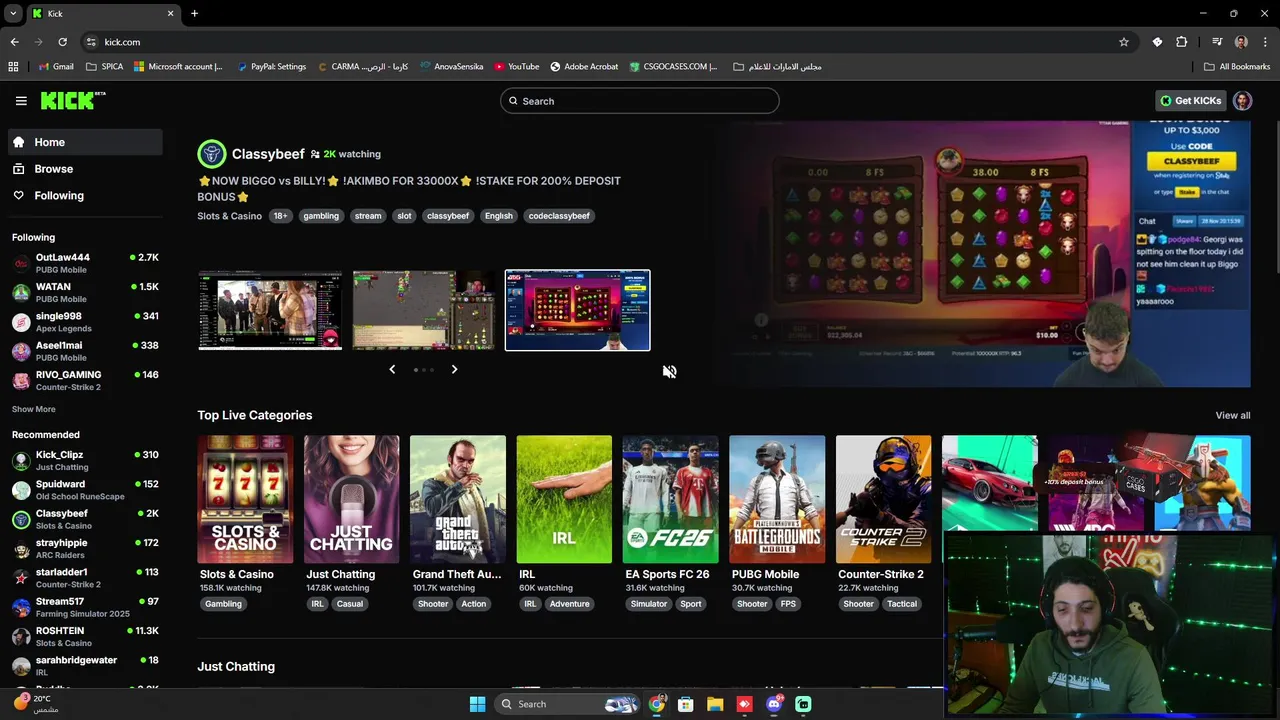Unmute the featured stream audio

pyautogui.click(x=669, y=371)
